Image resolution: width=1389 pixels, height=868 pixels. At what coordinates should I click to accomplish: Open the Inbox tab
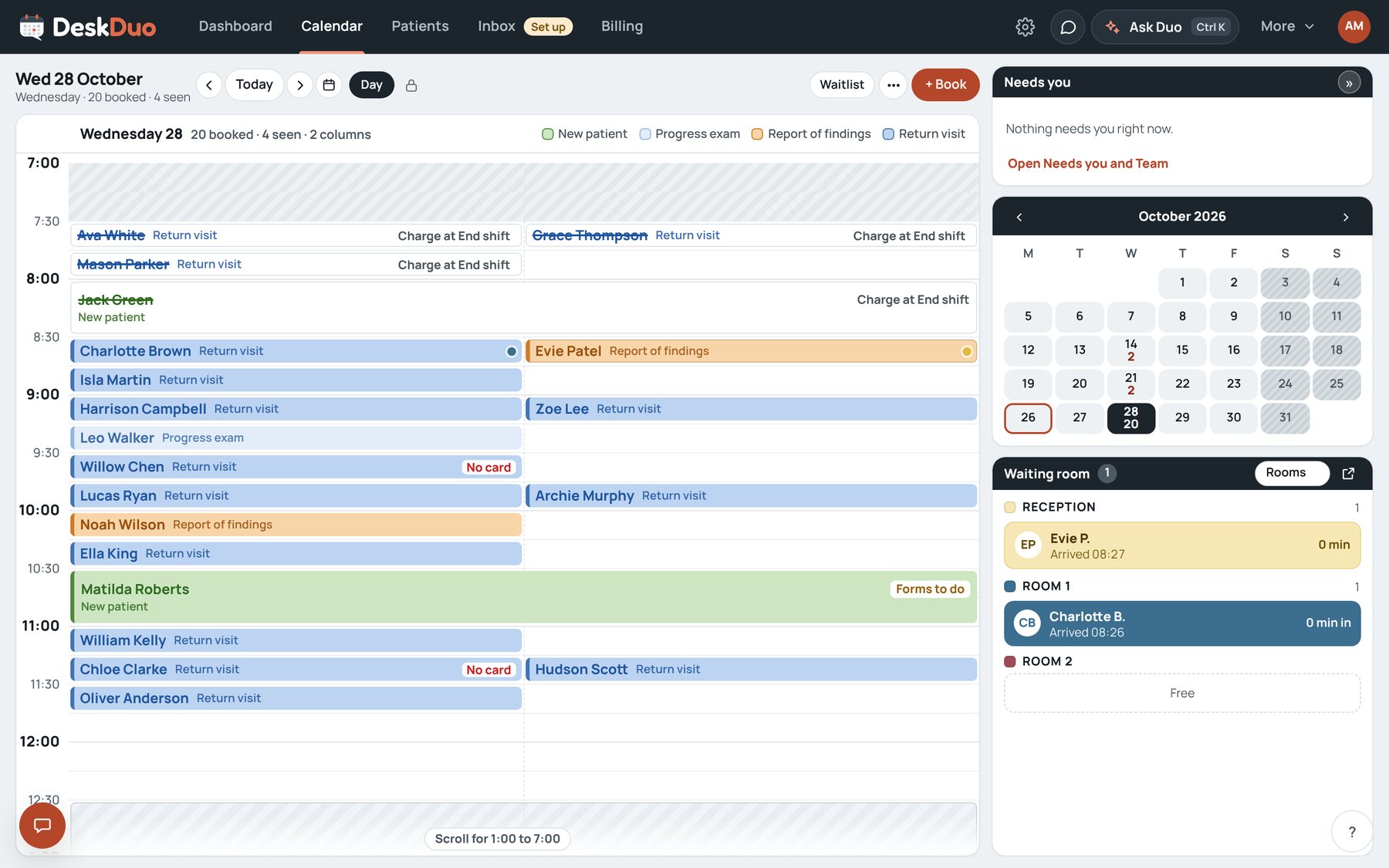pyautogui.click(x=525, y=26)
